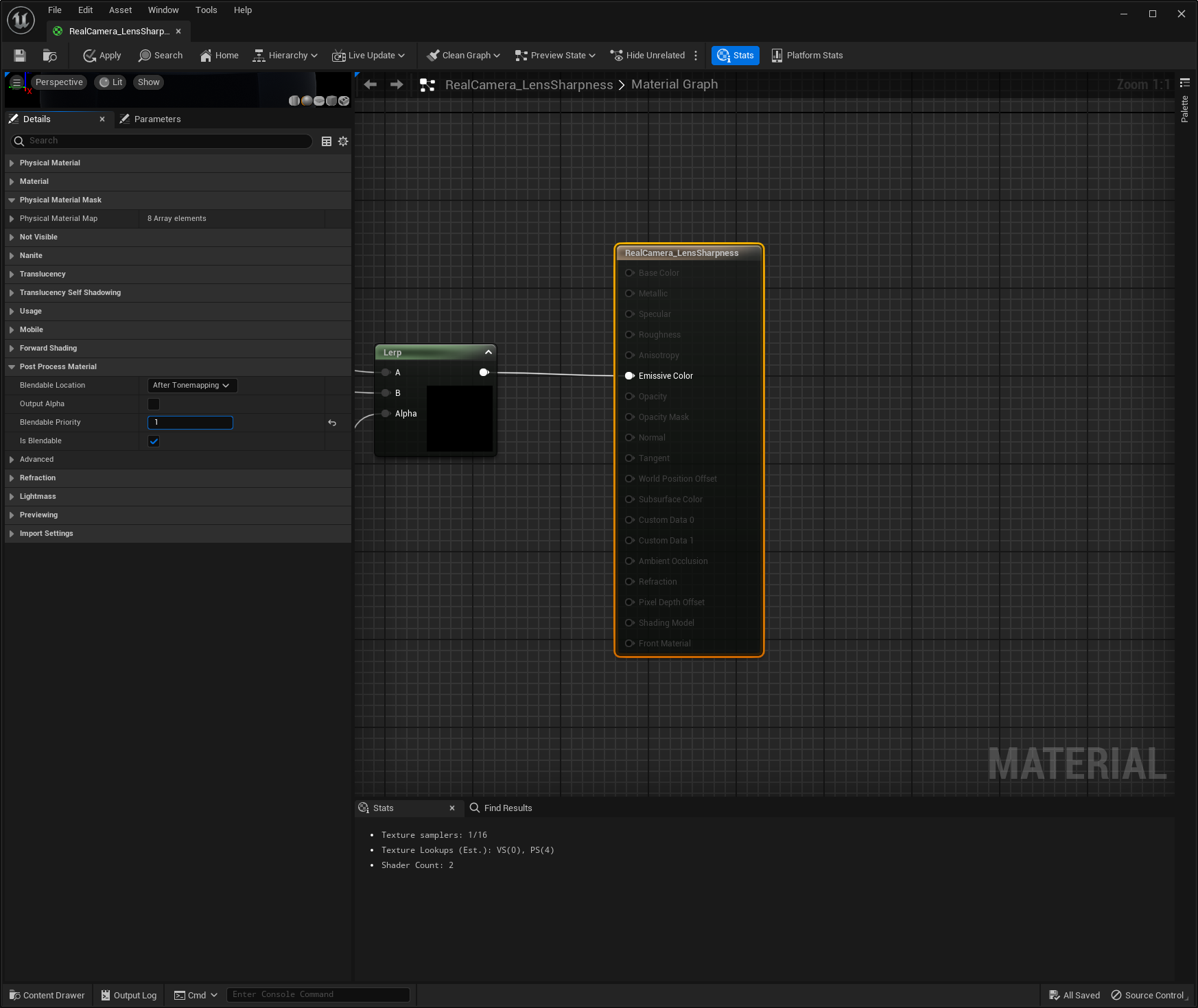Open the File menu

pyautogui.click(x=55, y=10)
